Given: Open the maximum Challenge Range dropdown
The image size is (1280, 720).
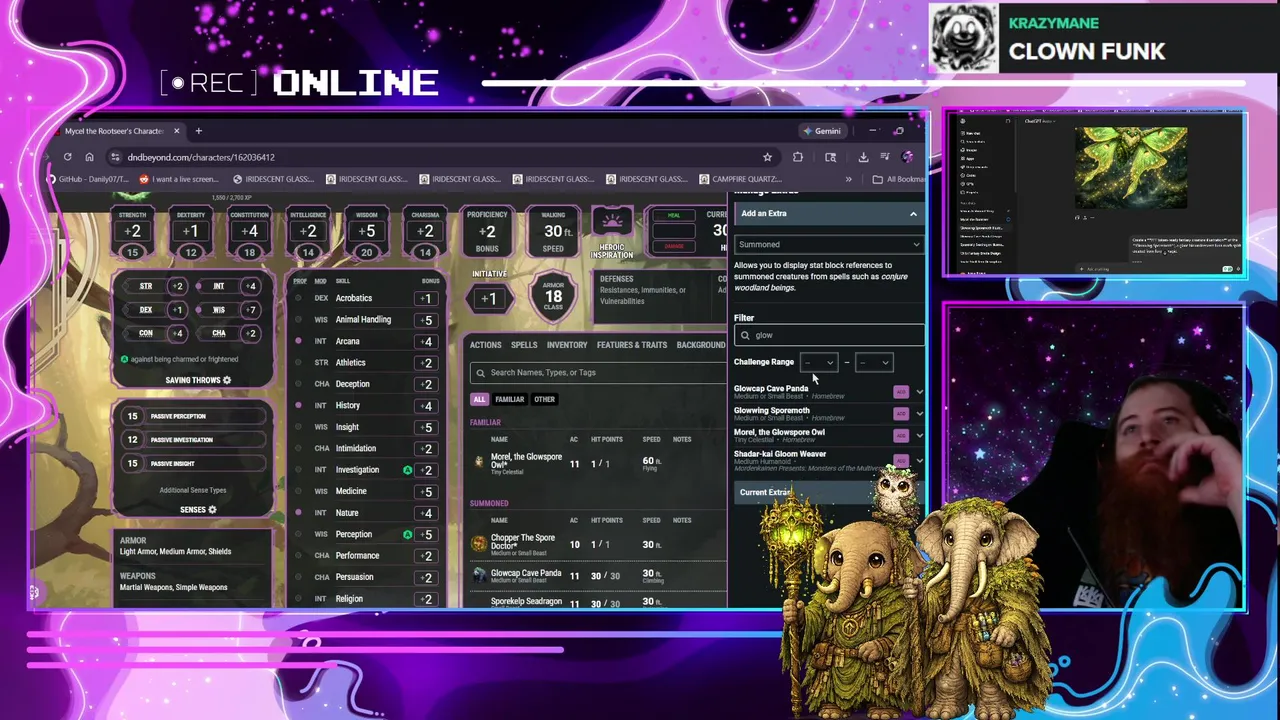Looking at the screenshot, I should coord(874,362).
